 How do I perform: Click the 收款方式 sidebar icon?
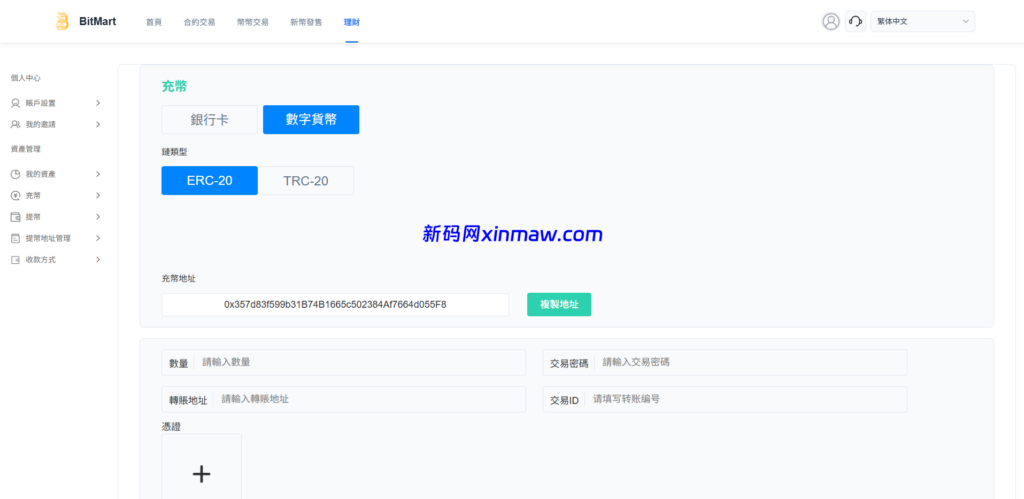click(x=16, y=259)
